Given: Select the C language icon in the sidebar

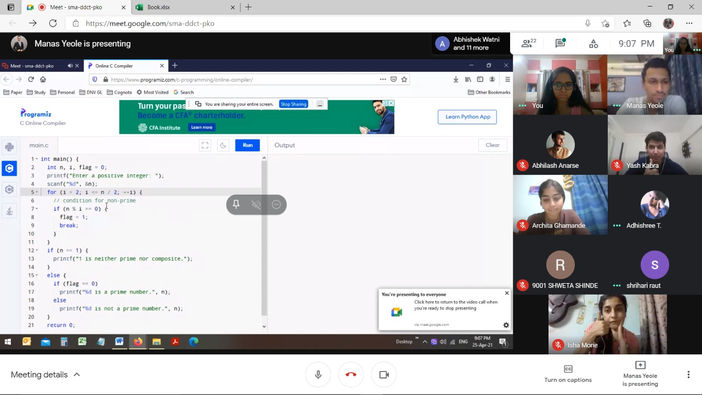Looking at the screenshot, I should (9, 168).
